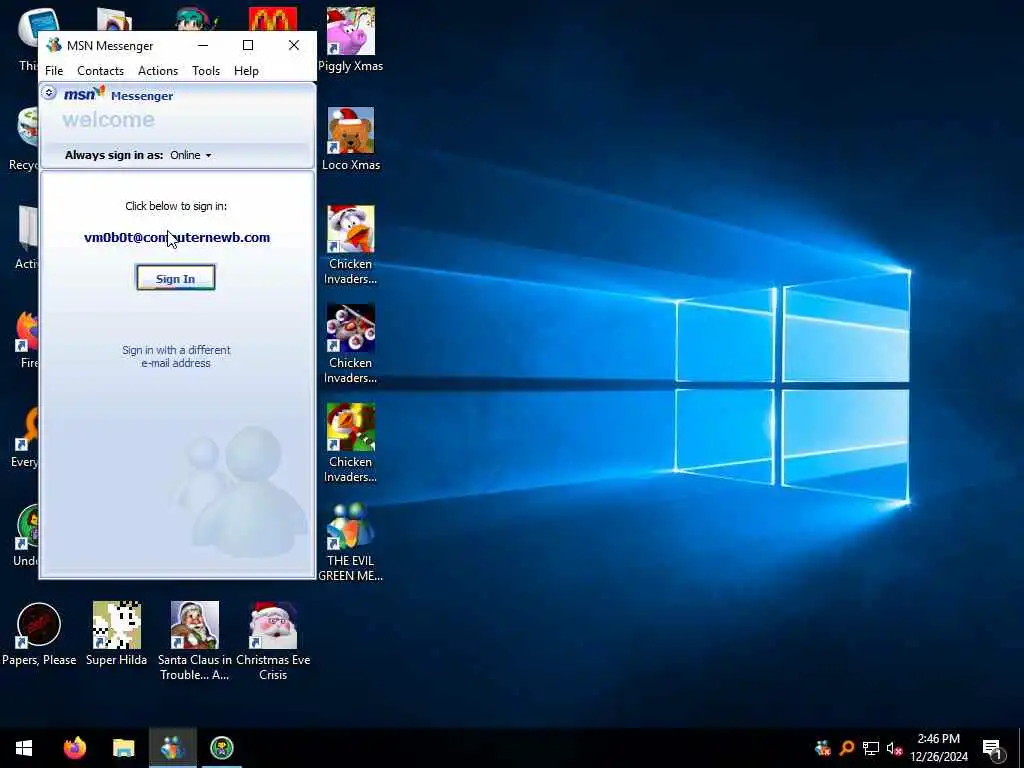
Task: Select the Chicken Invaders shortcut with Santa-hat chicken
Action: coord(351,245)
